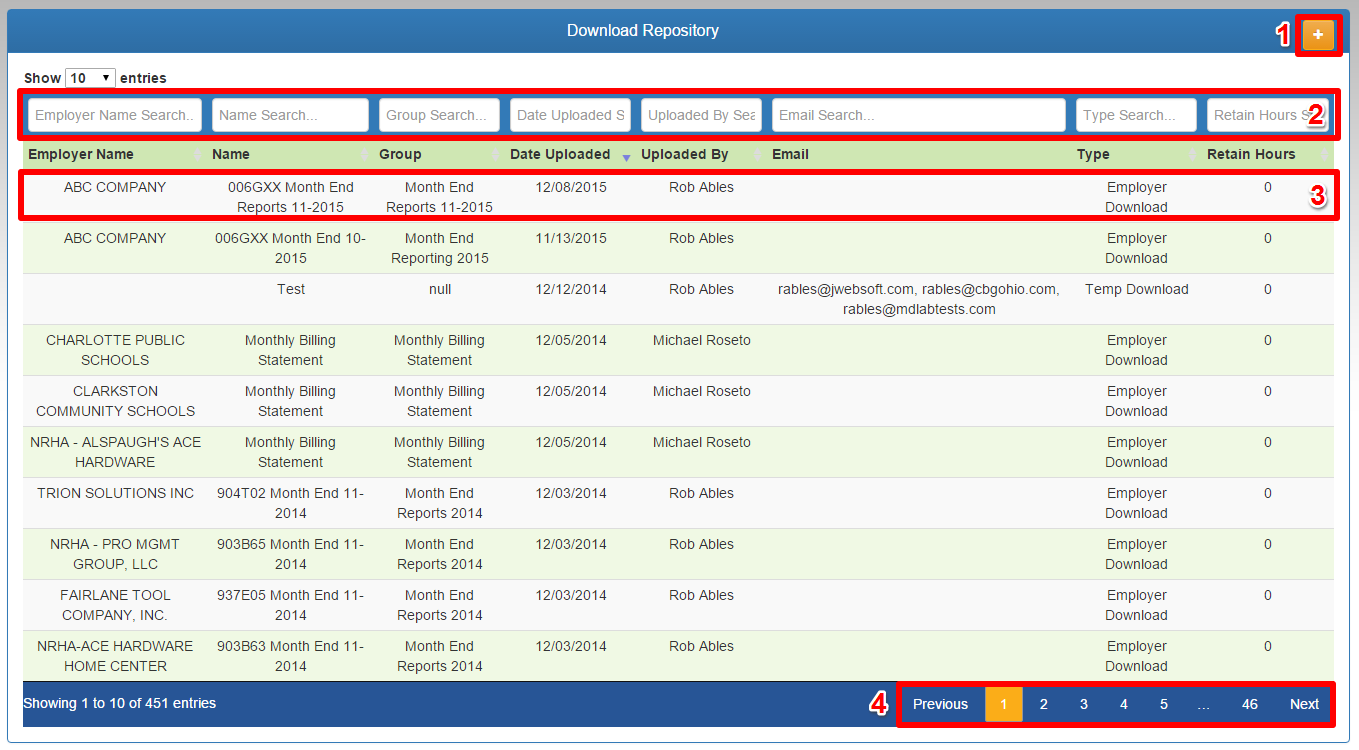Viewport: 1359px width, 750px height.
Task: Click the Group Search box
Action: (439, 115)
